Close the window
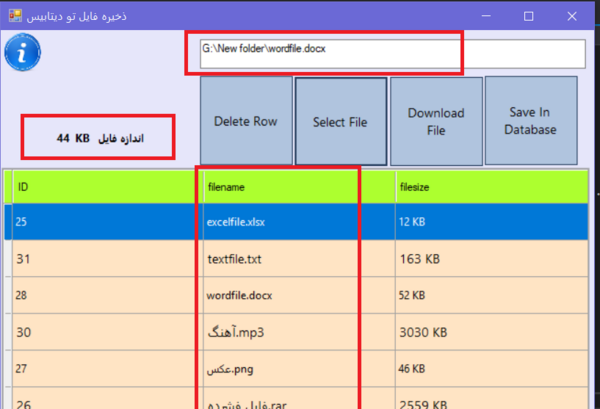Screen dimensions: 600x409 (572, 16)
